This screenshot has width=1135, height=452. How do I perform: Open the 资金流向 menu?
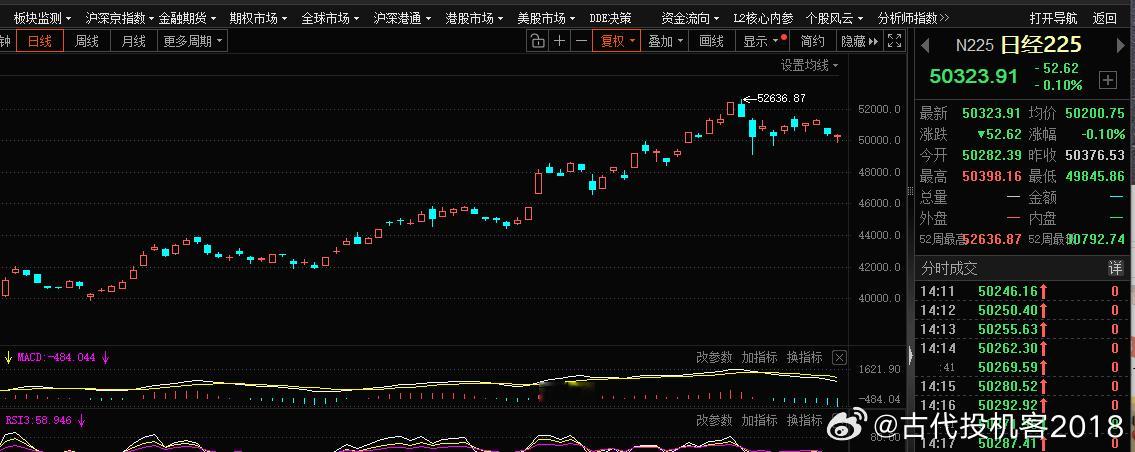(691, 17)
